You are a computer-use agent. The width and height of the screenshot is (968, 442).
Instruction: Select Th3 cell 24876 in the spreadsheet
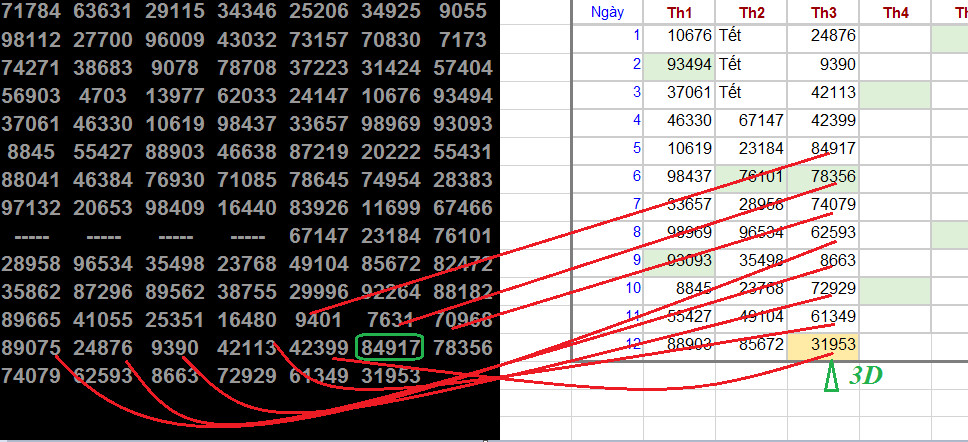pyautogui.click(x=824, y=36)
